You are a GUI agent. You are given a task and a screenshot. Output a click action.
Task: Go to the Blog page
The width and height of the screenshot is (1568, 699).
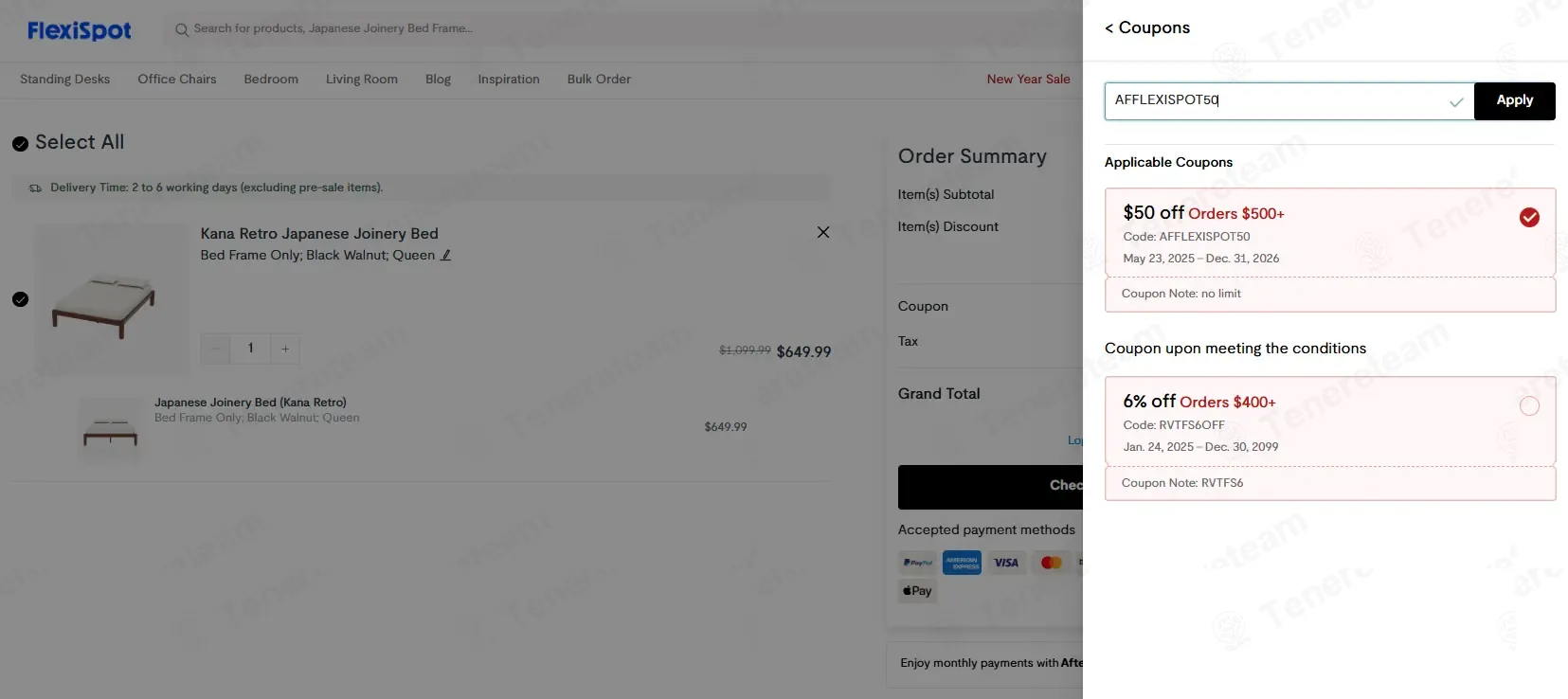pos(438,80)
